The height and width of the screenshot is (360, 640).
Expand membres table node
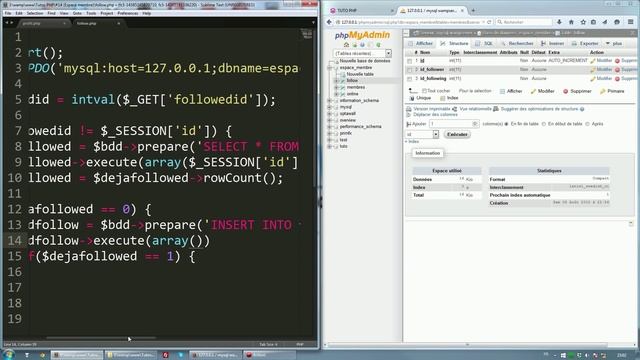click(x=336, y=88)
